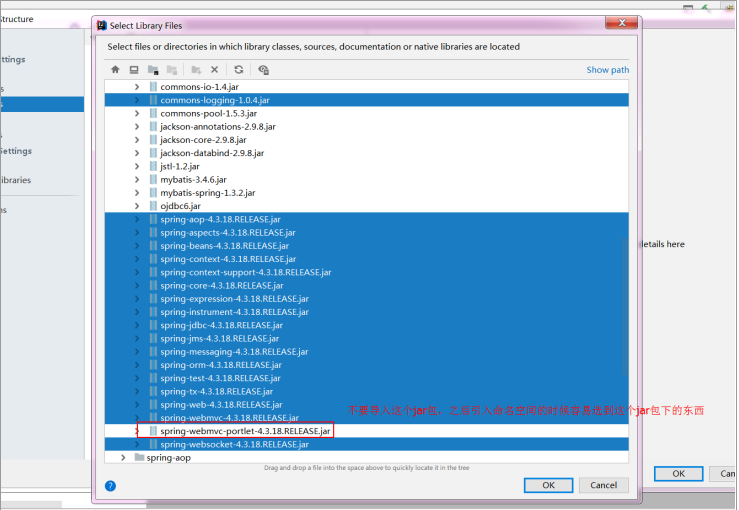Expand jstl-1.2.jar node
This screenshot has width=739, height=510.
point(137,166)
